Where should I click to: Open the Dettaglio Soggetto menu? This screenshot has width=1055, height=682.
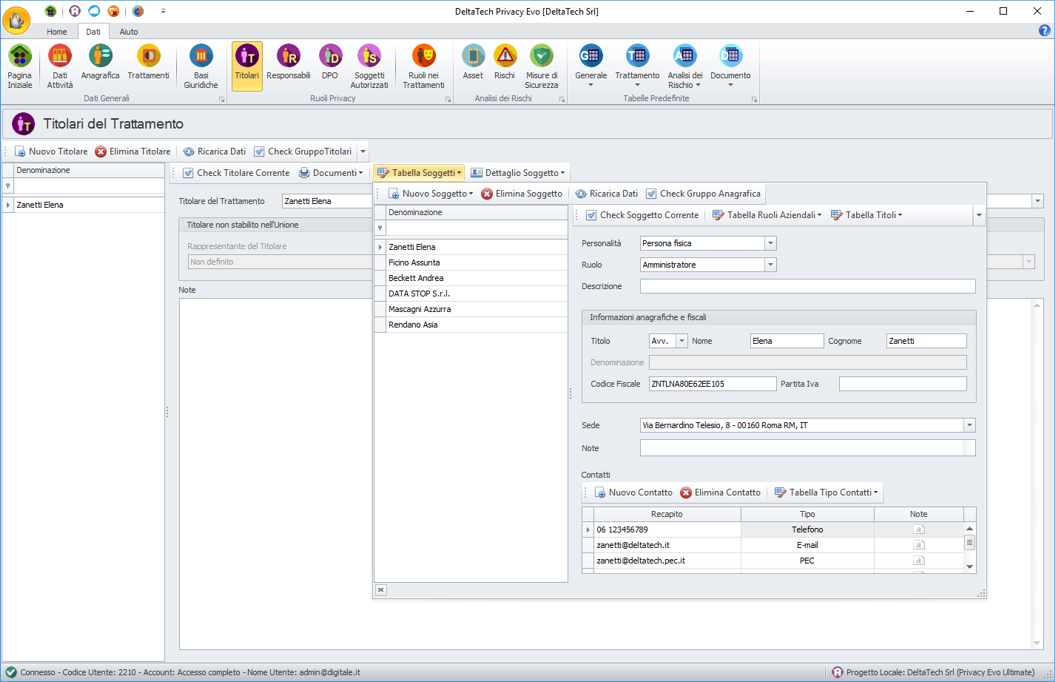(x=517, y=173)
